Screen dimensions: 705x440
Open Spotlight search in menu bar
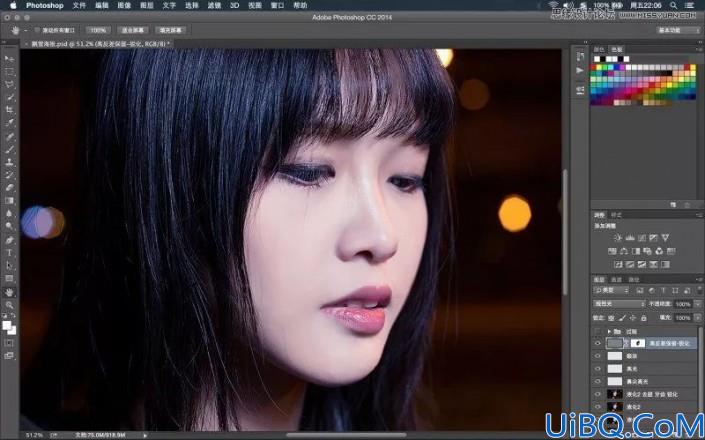coord(674,5)
